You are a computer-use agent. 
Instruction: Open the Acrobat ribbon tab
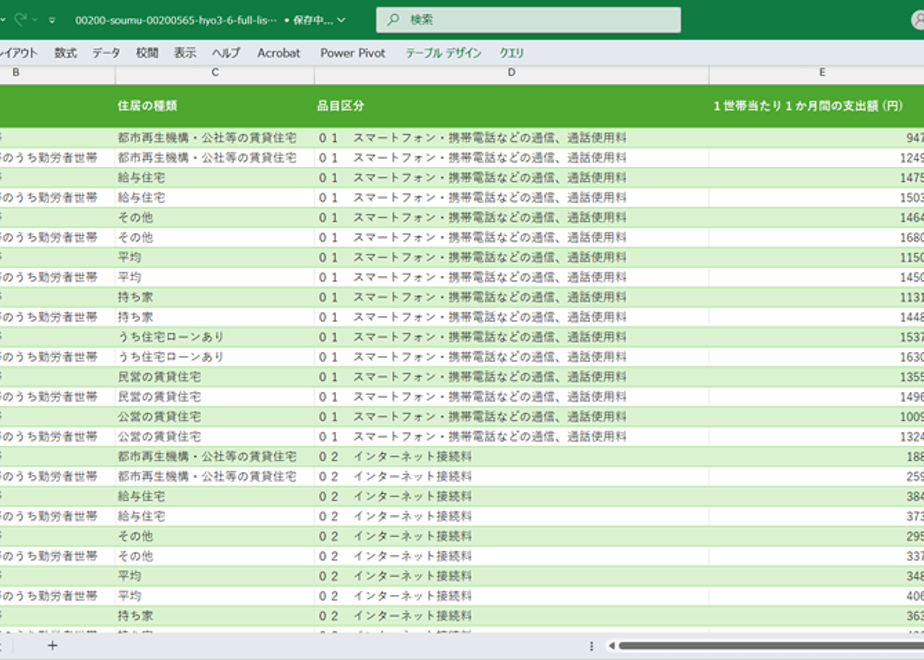tap(279, 53)
